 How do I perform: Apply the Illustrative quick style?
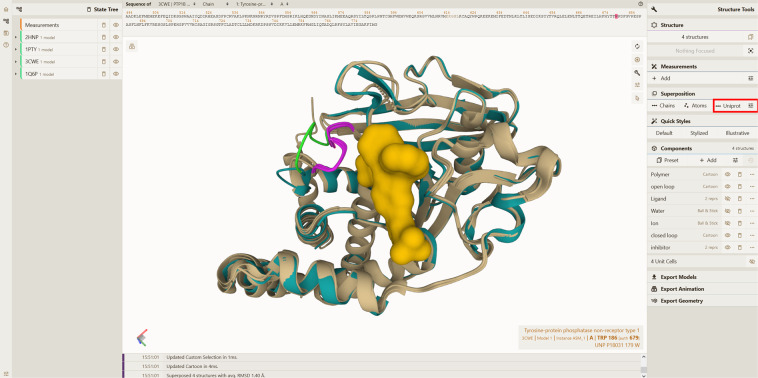pyautogui.click(x=737, y=133)
